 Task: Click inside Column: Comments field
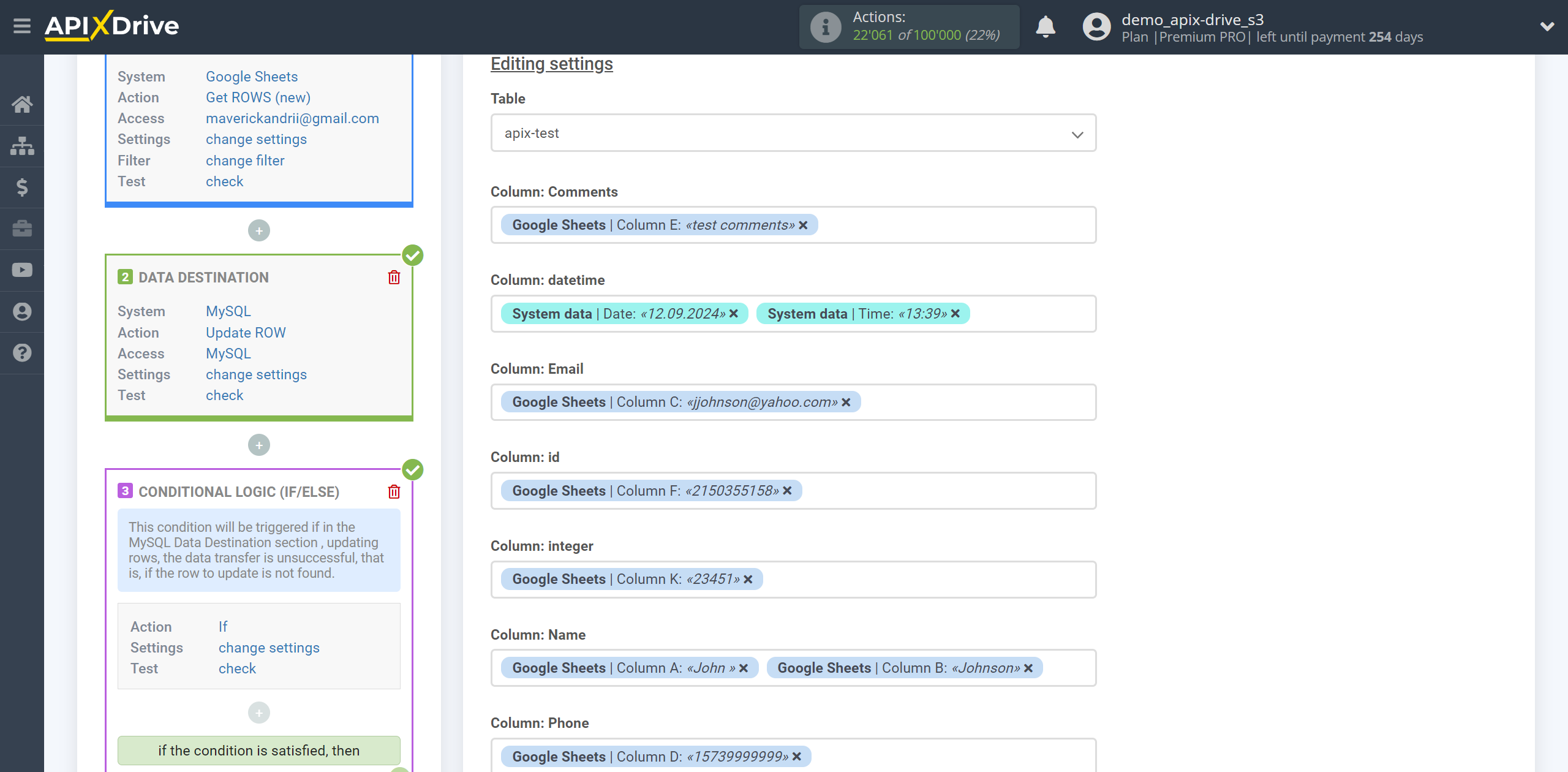tap(793, 225)
